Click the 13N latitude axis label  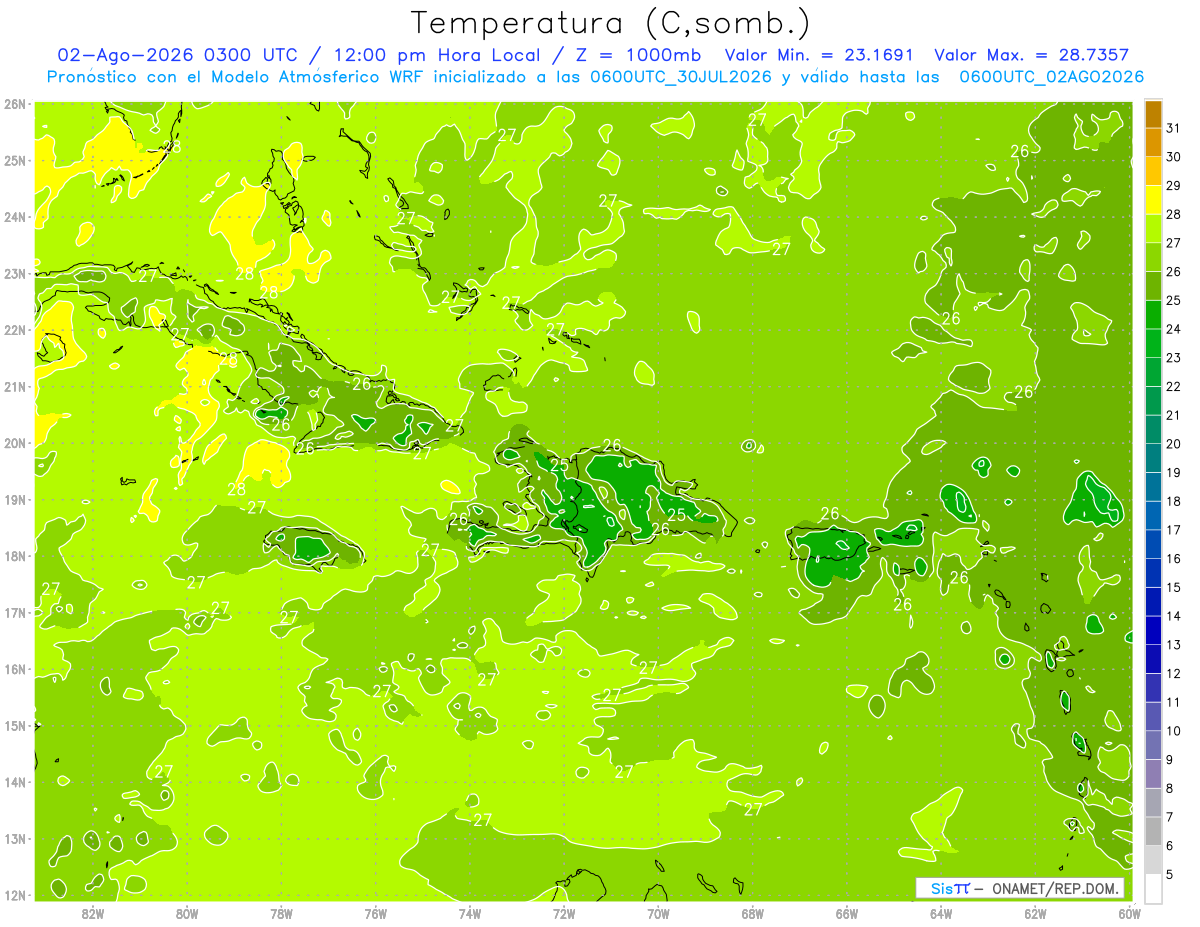tap(15, 838)
